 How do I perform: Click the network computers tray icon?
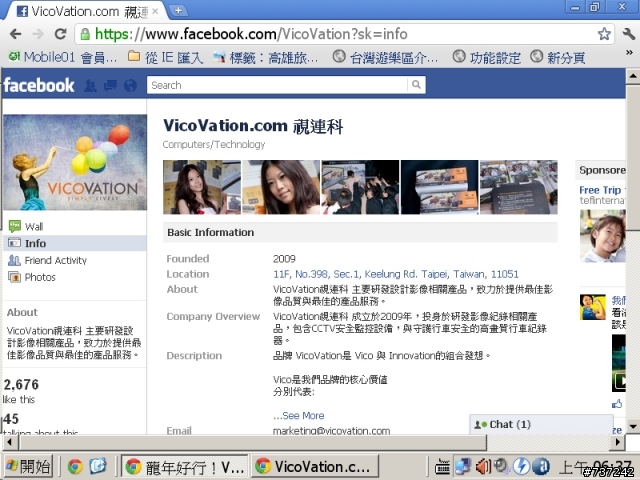[x=463, y=467]
